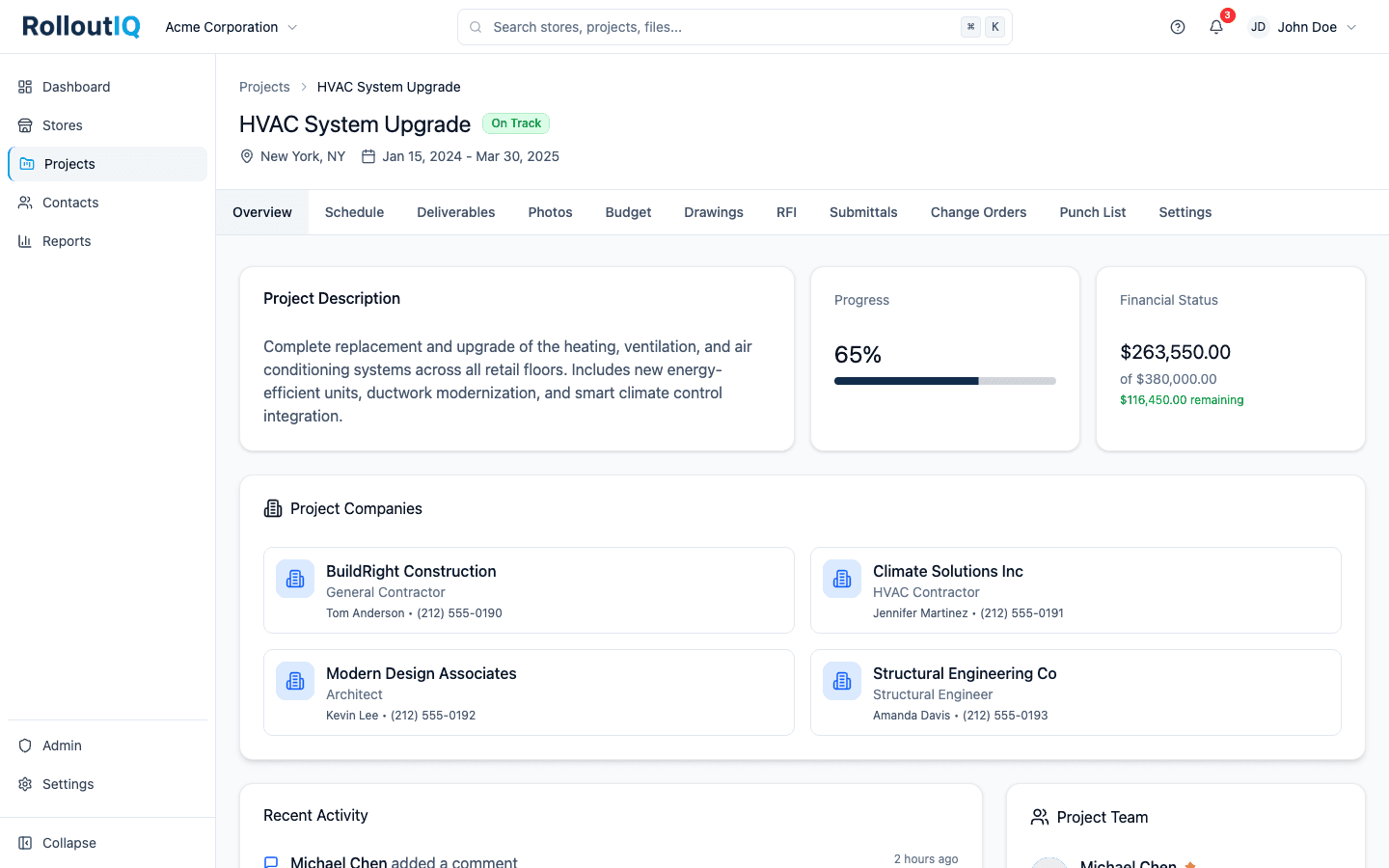Expand the Acme Corporation organization dropdown
The height and width of the screenshot is (868, 1389).
click(x=231, y=27)
